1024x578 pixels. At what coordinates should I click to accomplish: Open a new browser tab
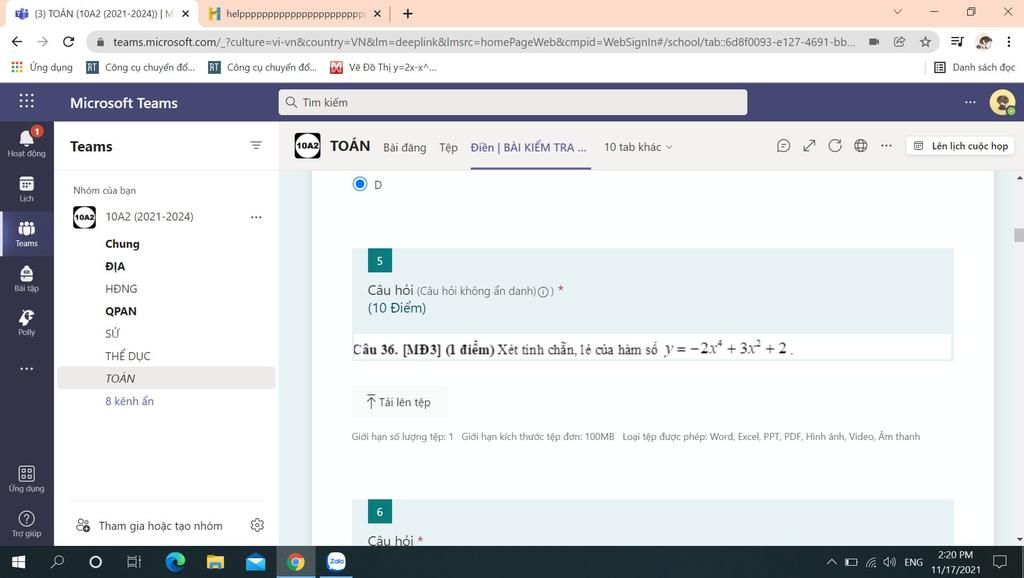(x=408, y=13)
